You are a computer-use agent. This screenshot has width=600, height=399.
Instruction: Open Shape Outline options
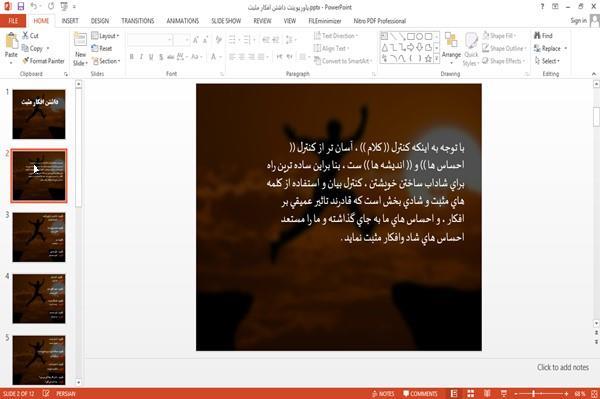(x=504, y=48)
